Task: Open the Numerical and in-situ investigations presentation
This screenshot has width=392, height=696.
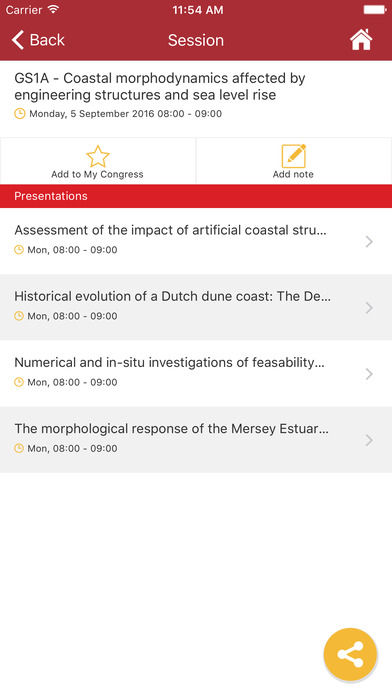Action: click(196, 374)
